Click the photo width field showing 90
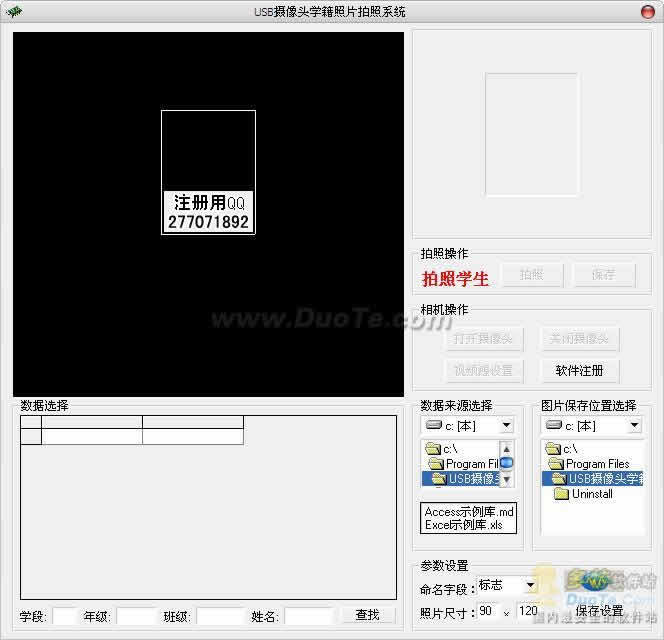The image size is (664, 640). tap(489, 611)
